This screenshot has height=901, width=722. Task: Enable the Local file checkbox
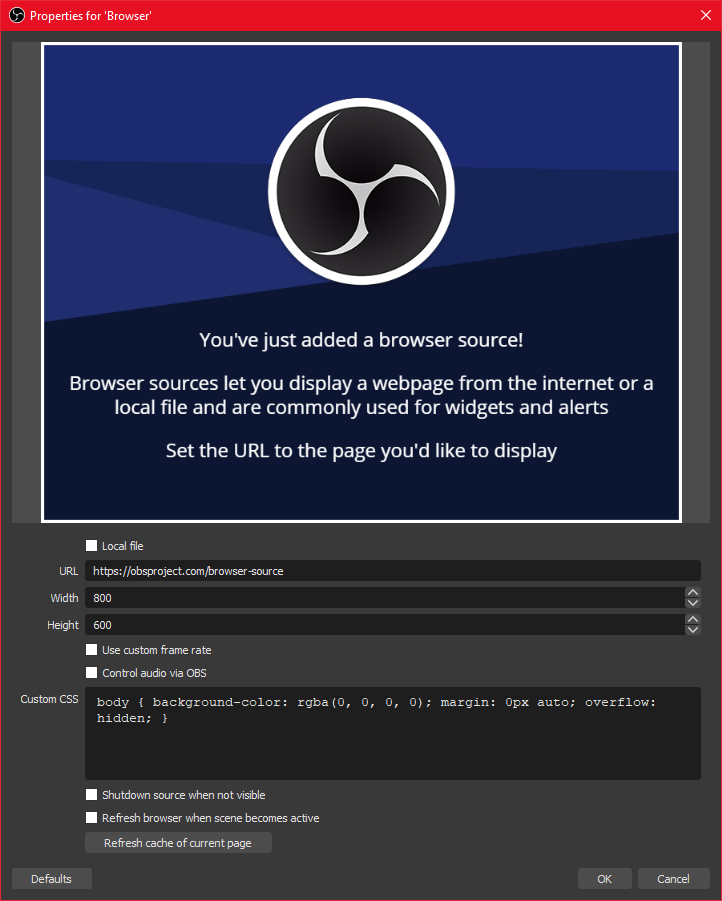tap(91, 545)
